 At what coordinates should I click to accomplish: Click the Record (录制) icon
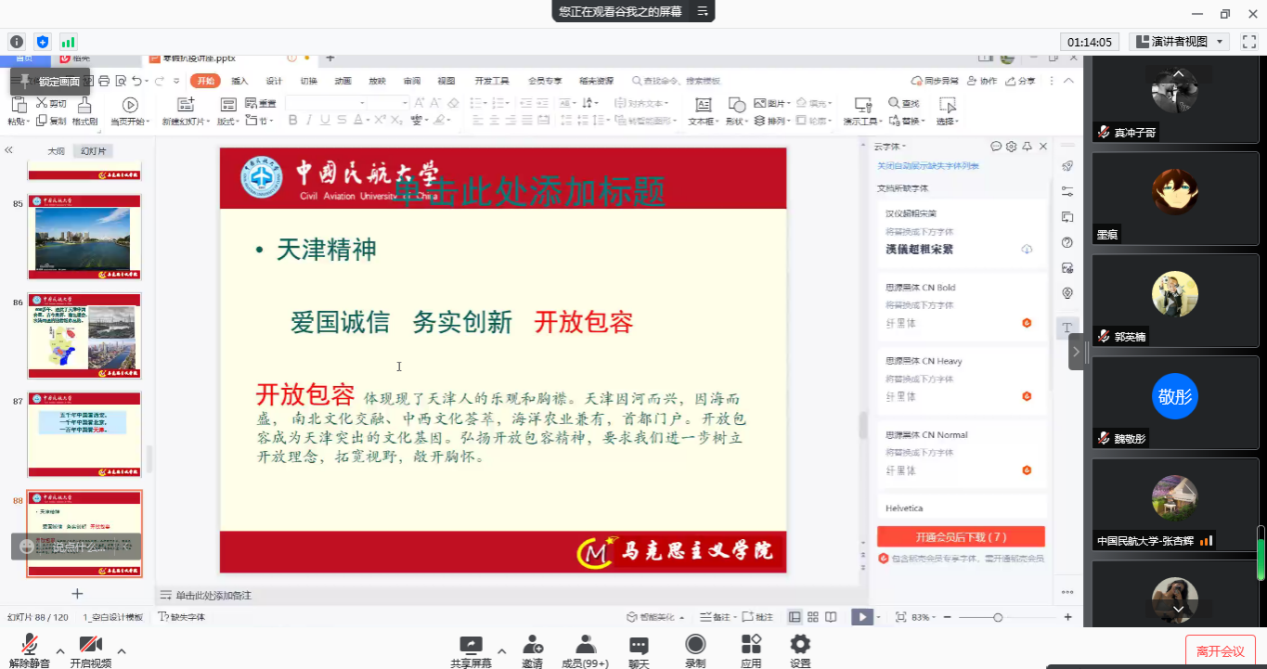(x=695, y=644)
